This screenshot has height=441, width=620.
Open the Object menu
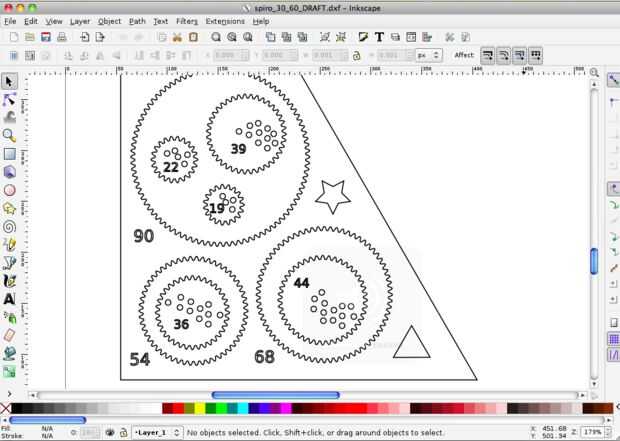(110, 21)
